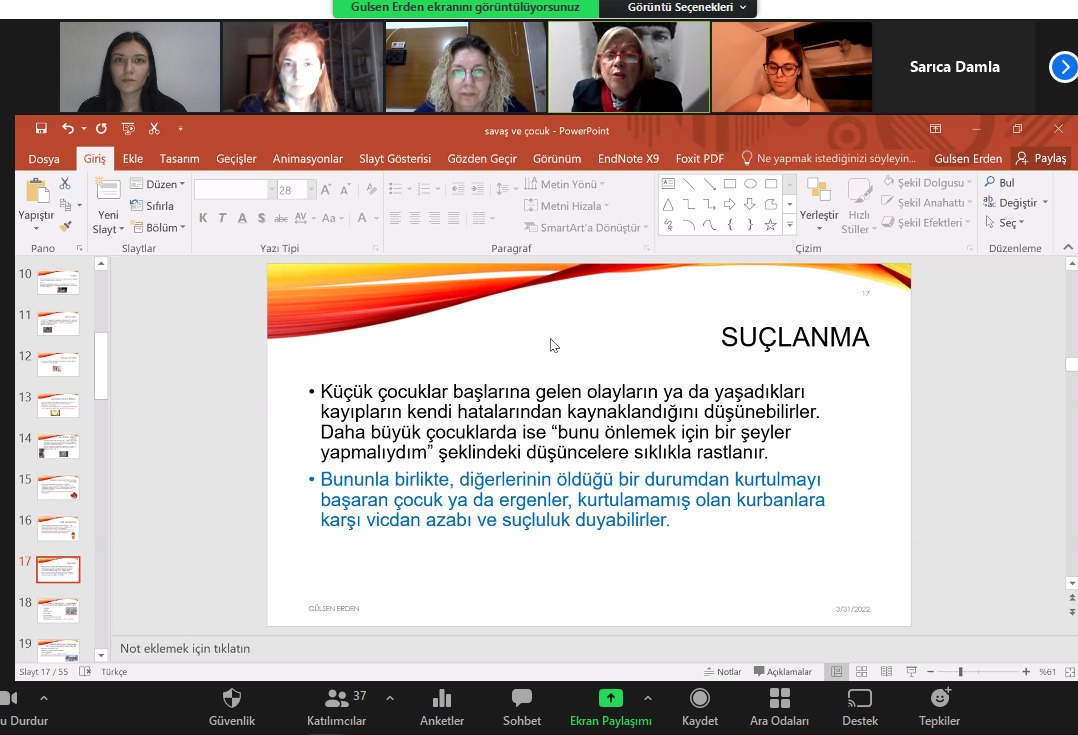Viewport: 1078px width, 735px height.
Task: Switch to the Animasyonlar tab
Action: point(308,158)
